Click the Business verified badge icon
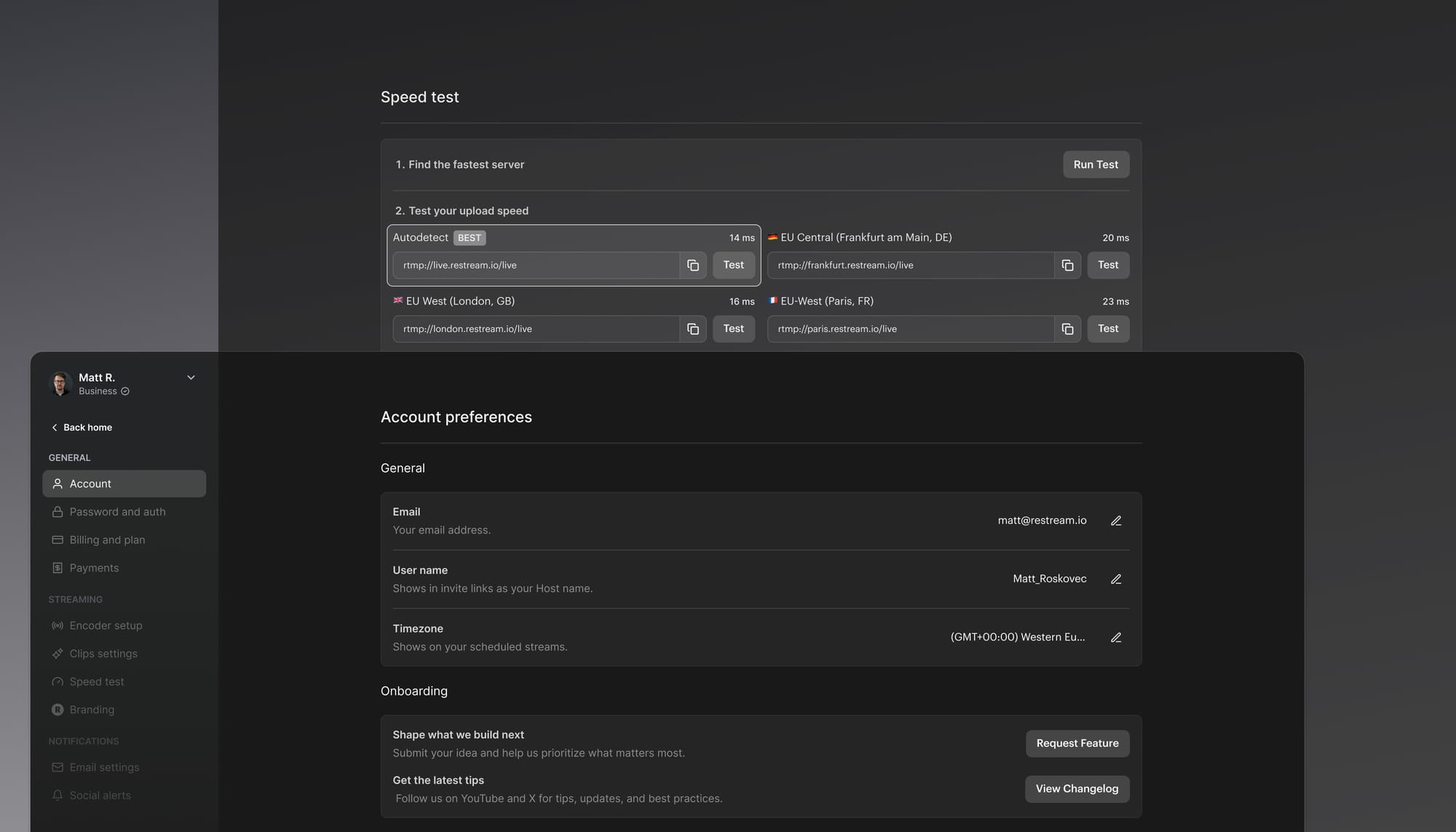Viewport: 1456px width, 832px height. [125, 392]
